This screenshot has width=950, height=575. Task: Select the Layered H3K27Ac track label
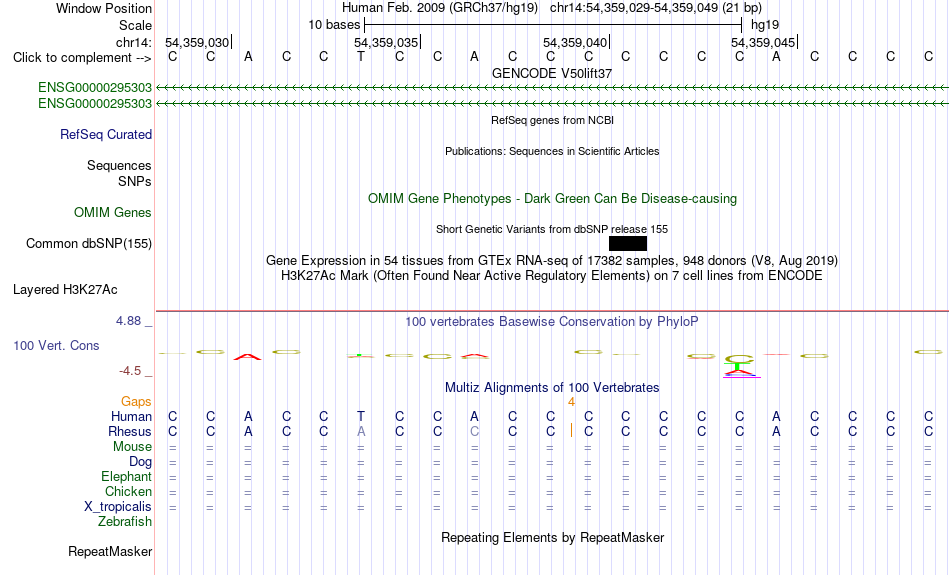pos(65,290)
